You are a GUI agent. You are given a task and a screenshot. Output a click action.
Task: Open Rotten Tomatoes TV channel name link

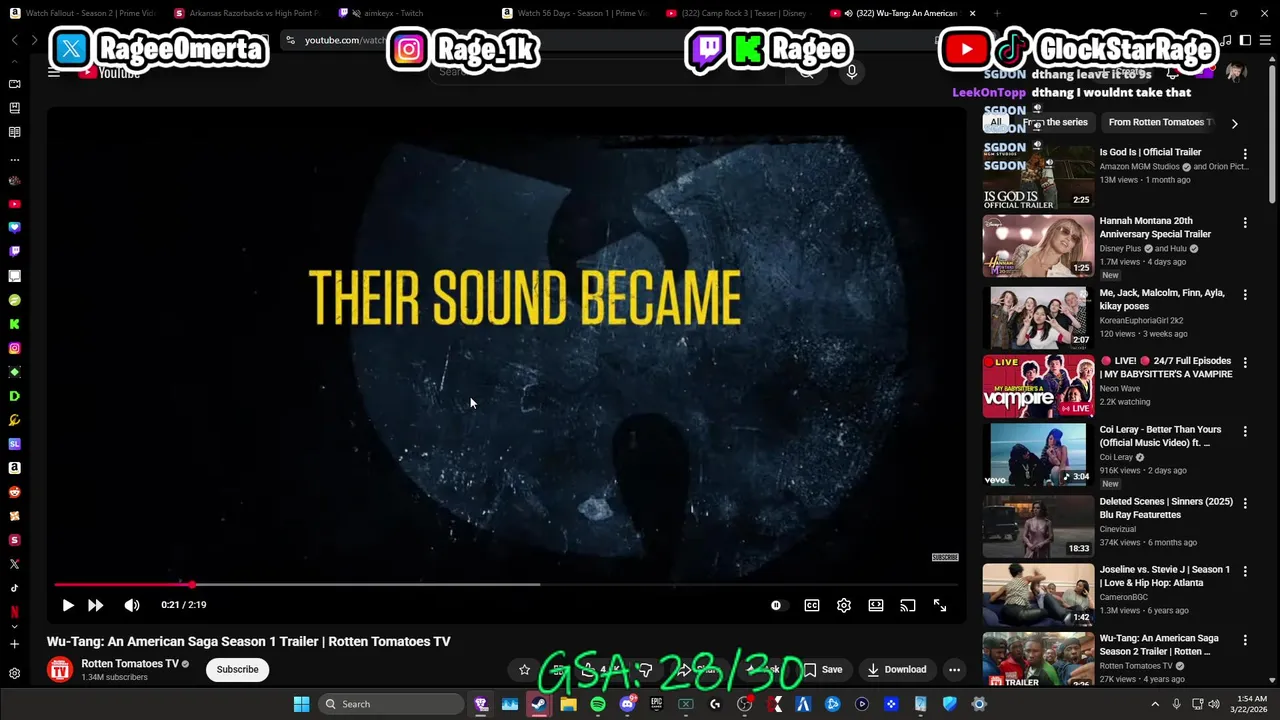click(x=130, y=663)
